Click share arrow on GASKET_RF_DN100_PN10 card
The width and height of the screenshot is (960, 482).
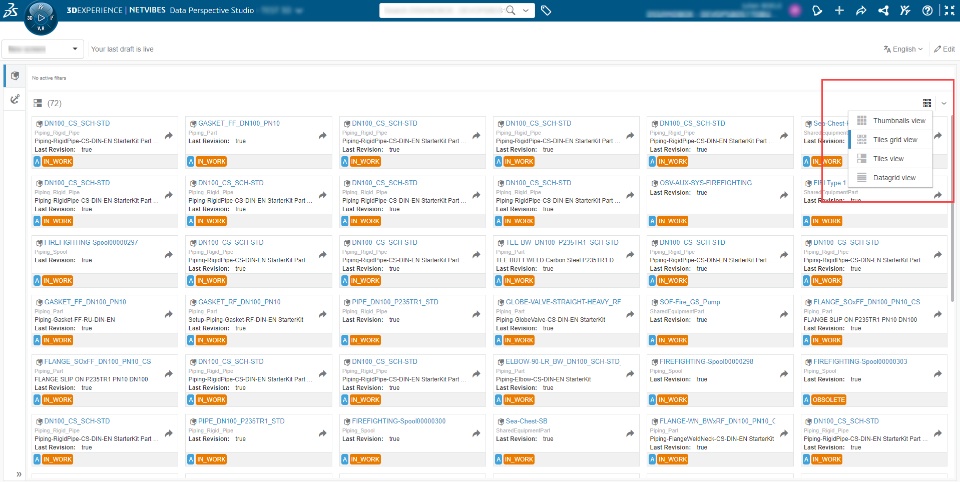click(x=323, y=314)
